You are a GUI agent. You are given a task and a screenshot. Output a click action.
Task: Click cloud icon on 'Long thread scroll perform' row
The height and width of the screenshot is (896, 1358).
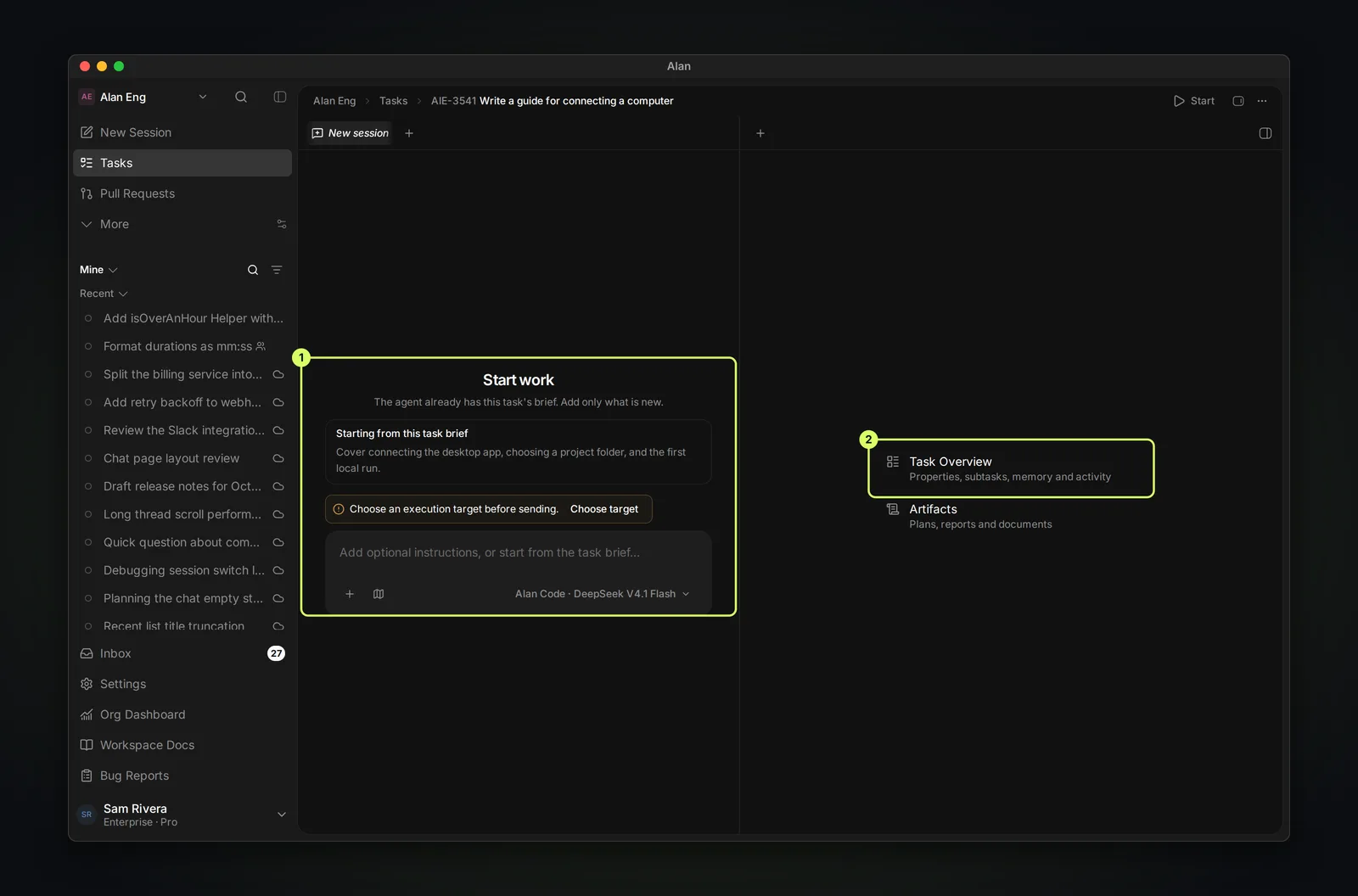278,514
